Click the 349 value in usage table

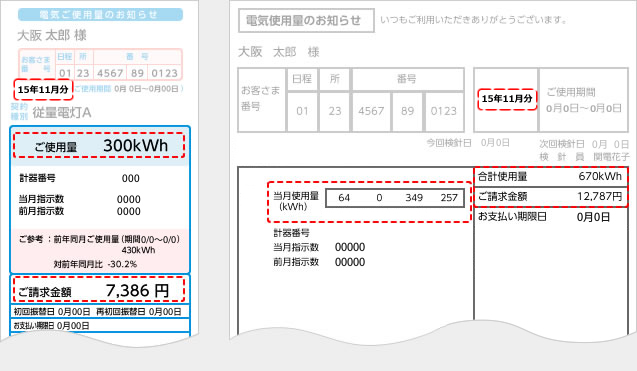[414, 197]
